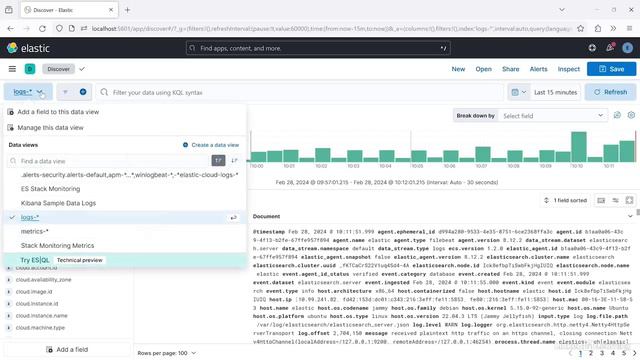Click the Add a field button at bottom
Image resolution: width=640 pixels, height=360 pixels.
[x=67, y=350]
